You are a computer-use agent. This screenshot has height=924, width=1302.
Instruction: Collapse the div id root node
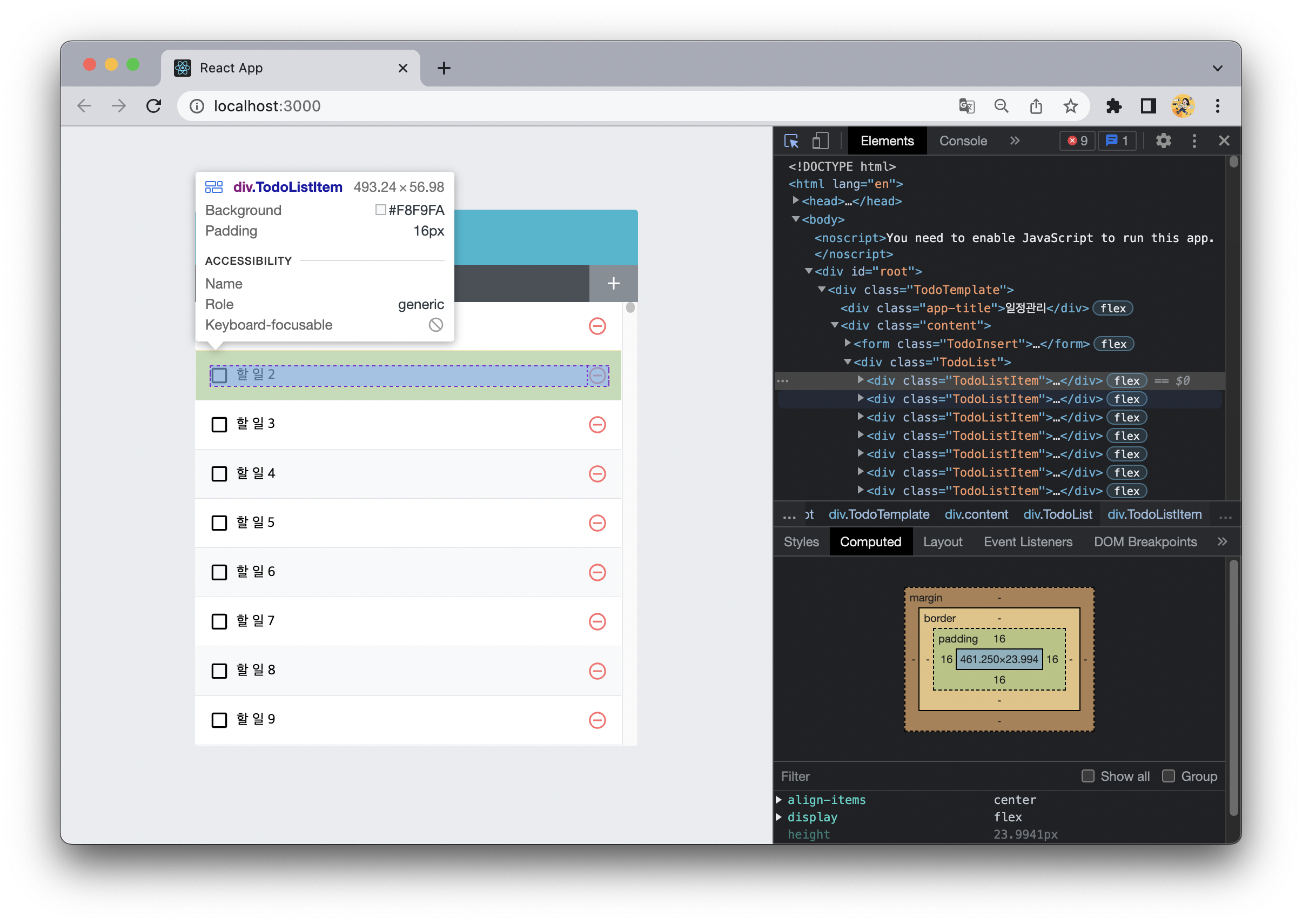tap(808, 271)
